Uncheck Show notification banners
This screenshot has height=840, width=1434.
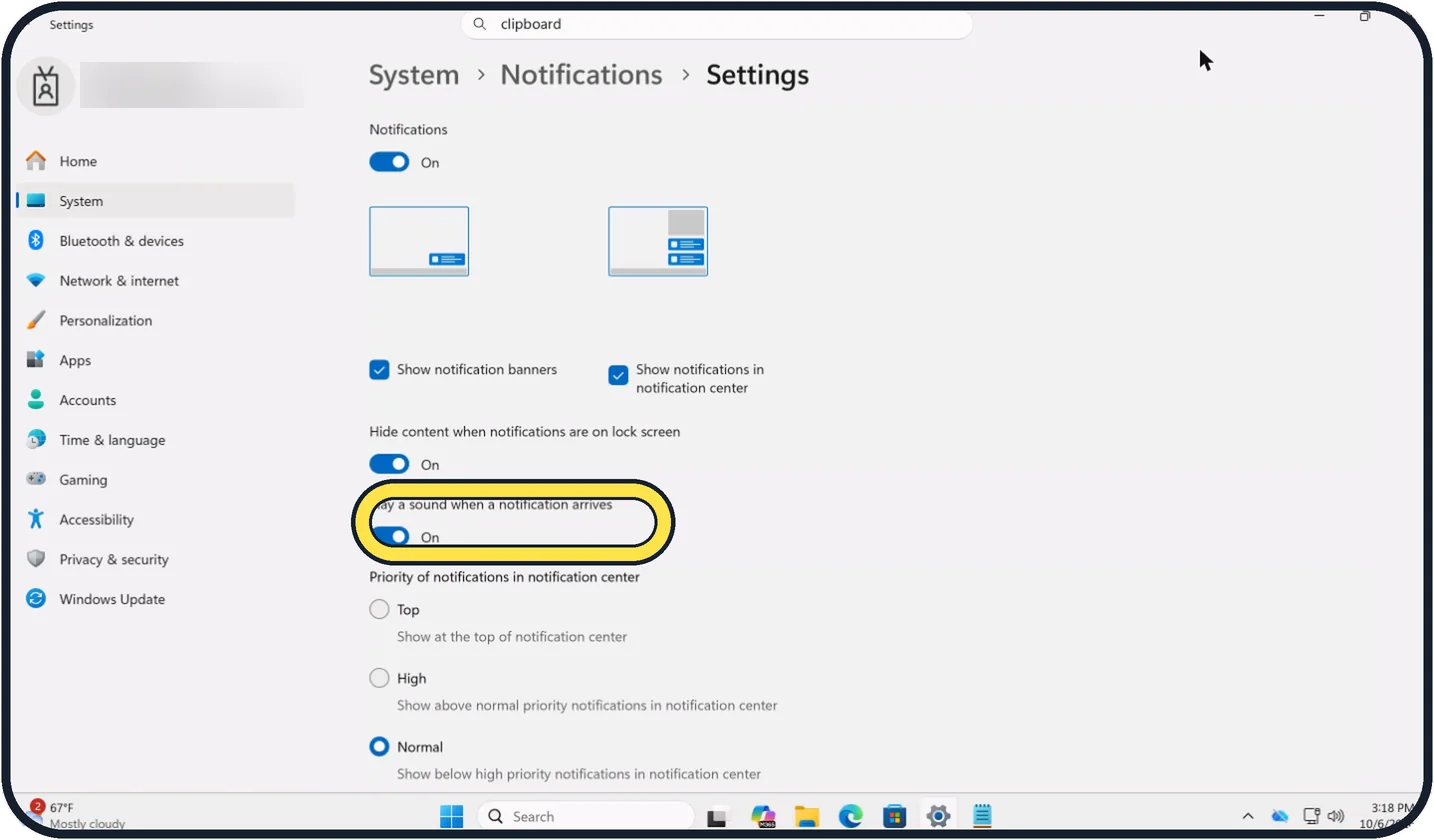(x=379, y=370)
